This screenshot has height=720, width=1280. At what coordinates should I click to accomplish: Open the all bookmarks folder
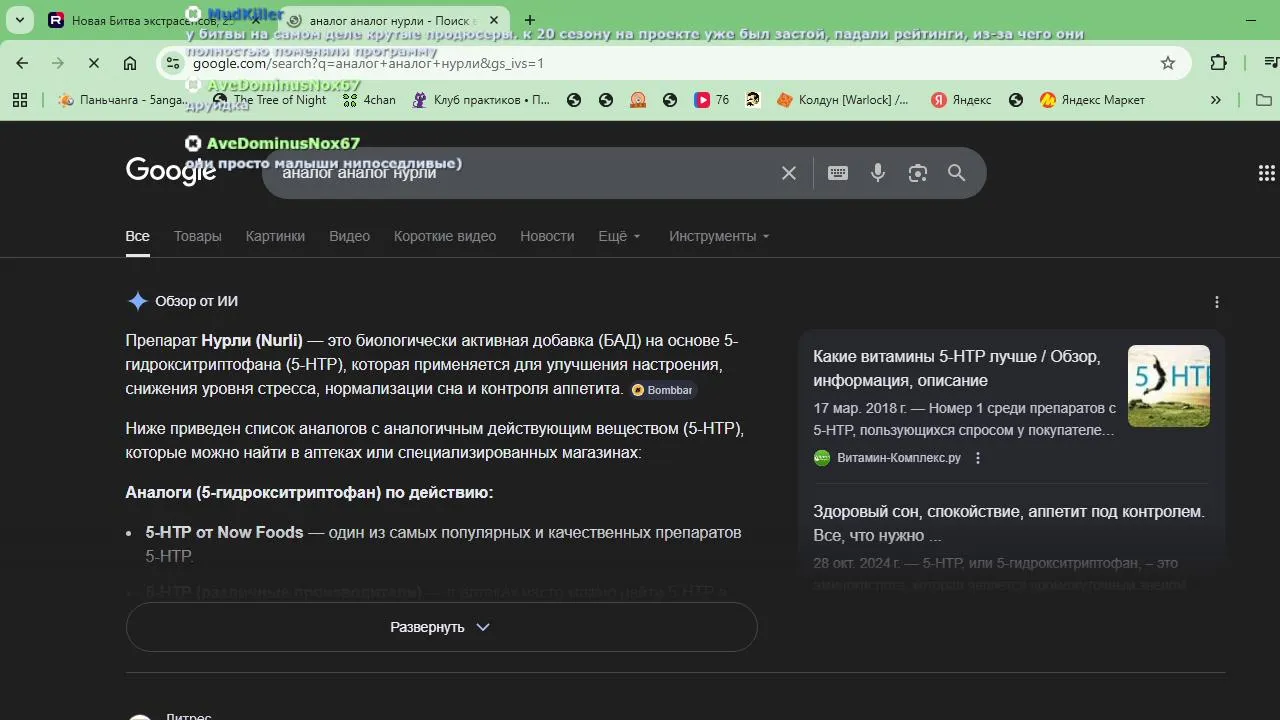(1263, 100)
